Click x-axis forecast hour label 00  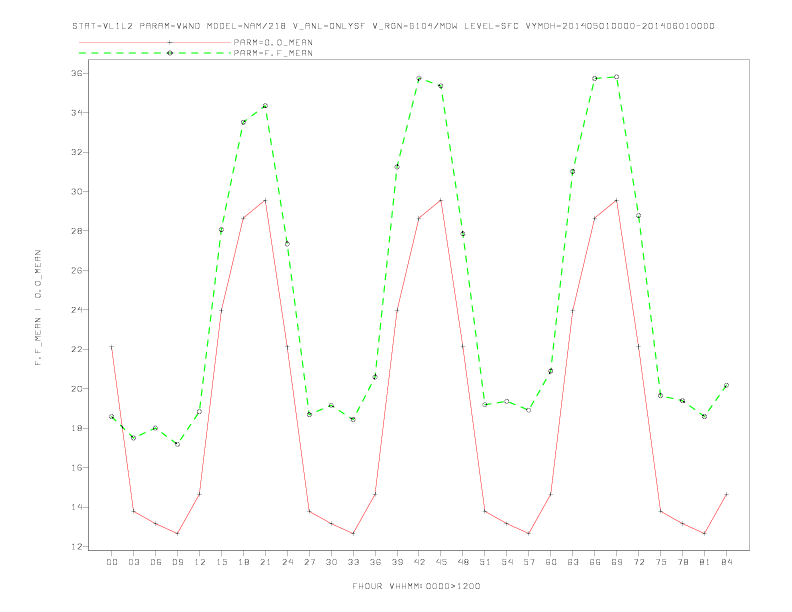pyautogui.click(x=112, y=562)
